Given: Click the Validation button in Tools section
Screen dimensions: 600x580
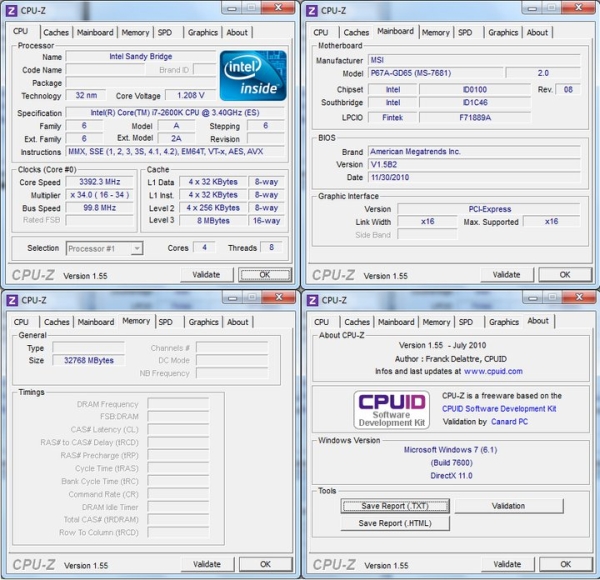Looking at the screenshot, I should 508,506.
